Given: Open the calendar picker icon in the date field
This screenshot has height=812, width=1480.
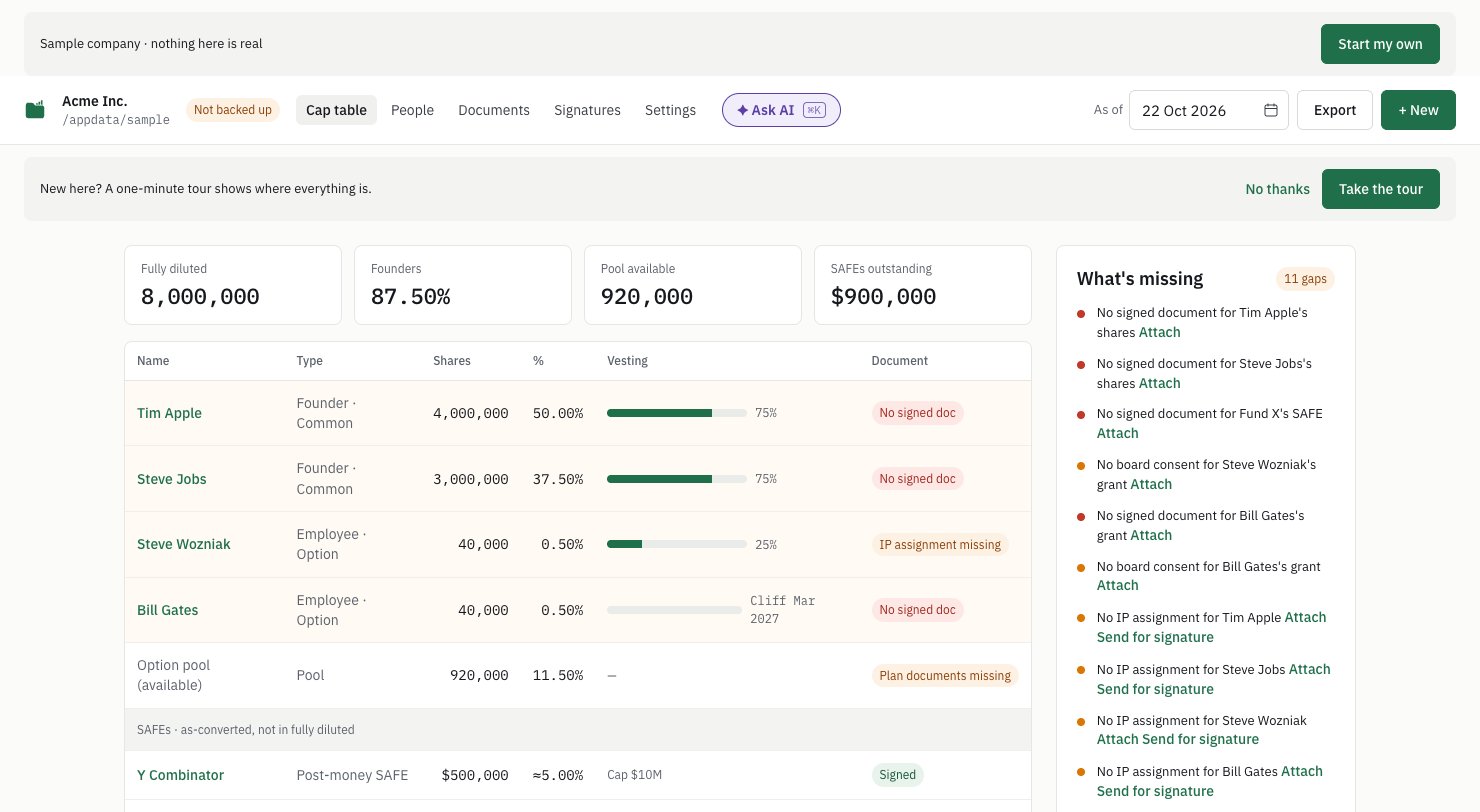Looking at the screenshot, I should pos(1271,110).
